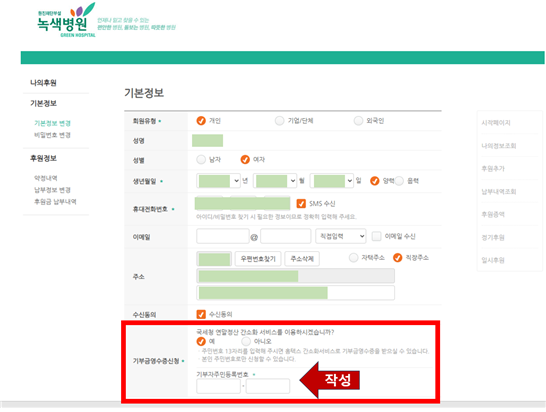Choose 남자 gender option

201,160
